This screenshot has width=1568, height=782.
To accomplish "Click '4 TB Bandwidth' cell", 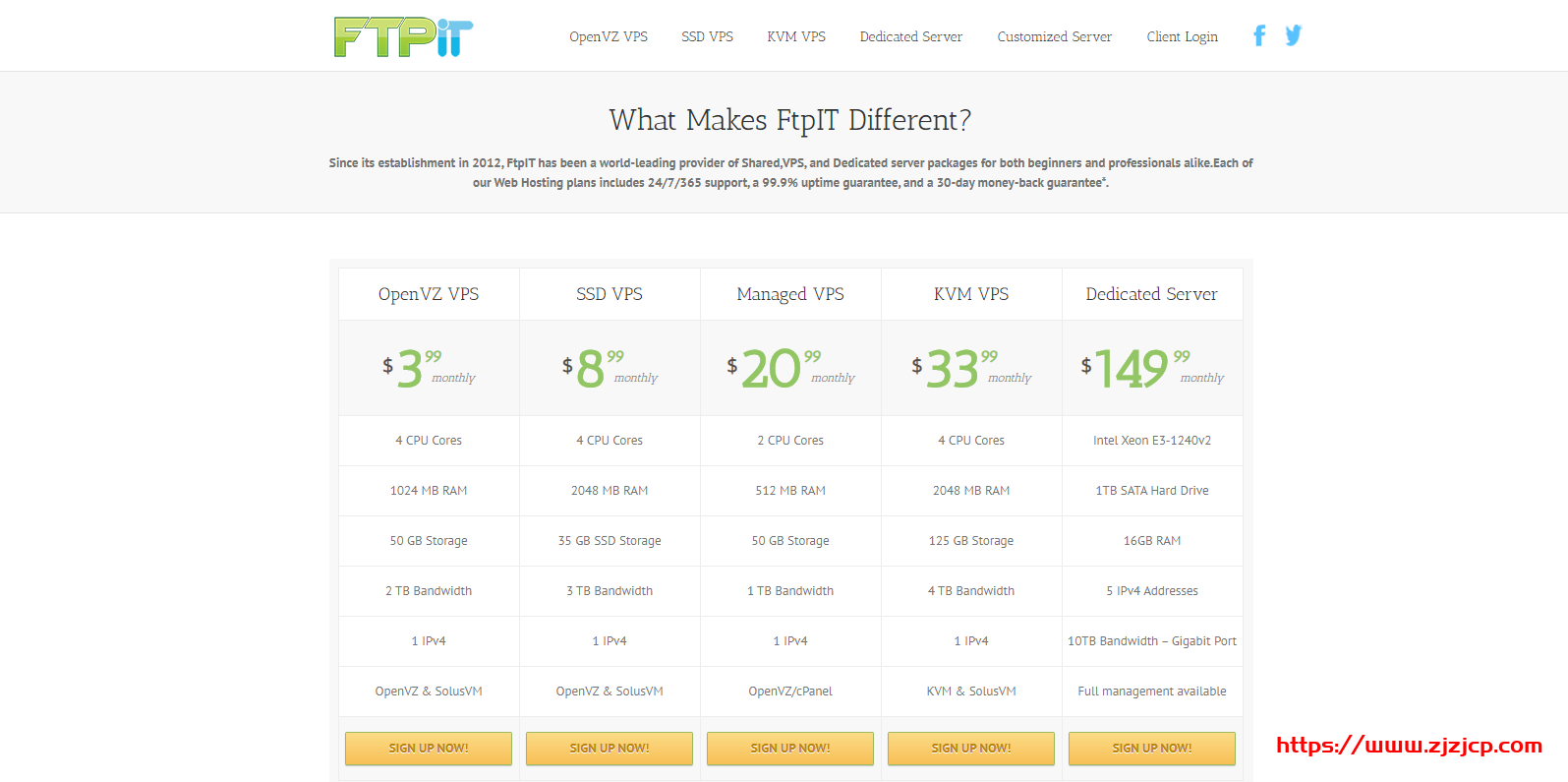I will [971, 591].
